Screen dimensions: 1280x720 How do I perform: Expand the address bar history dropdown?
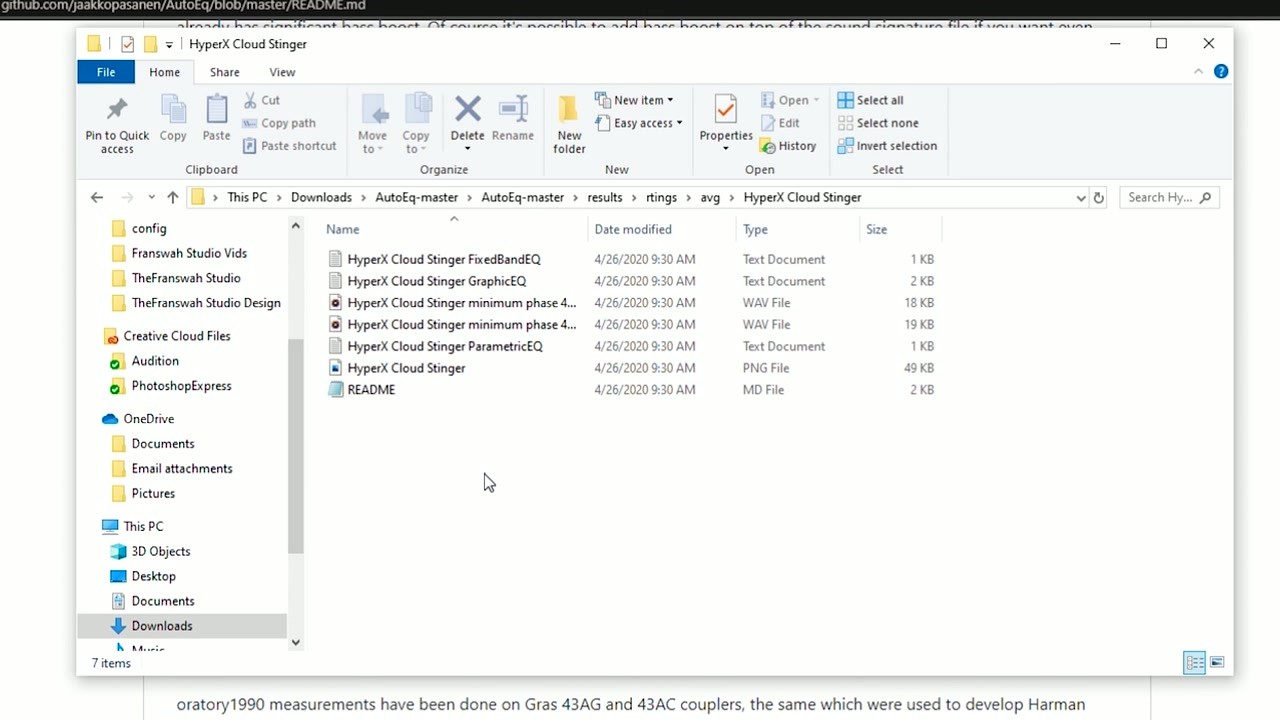click(1080, 197)
